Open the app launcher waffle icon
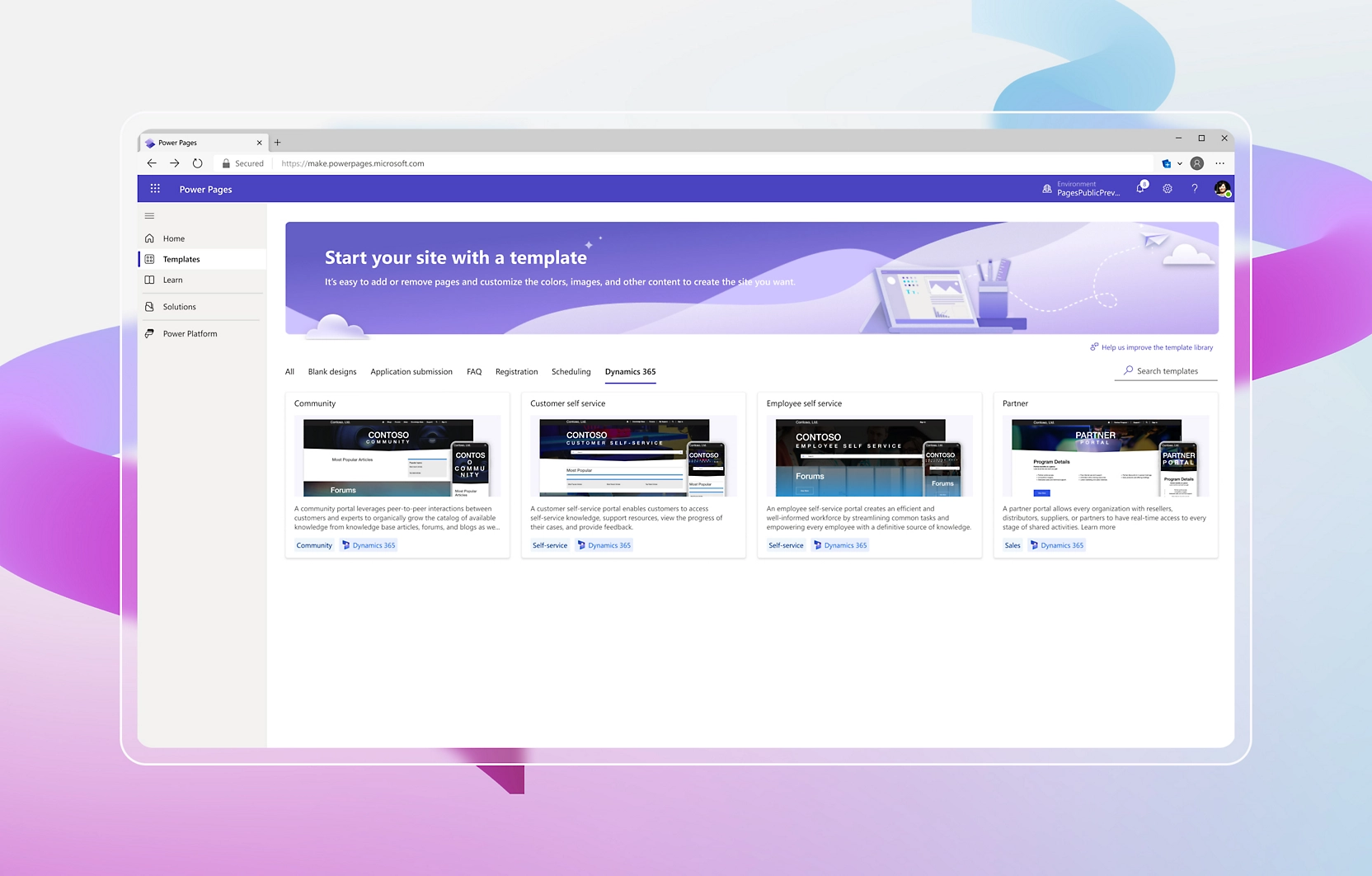 (155, 189)
